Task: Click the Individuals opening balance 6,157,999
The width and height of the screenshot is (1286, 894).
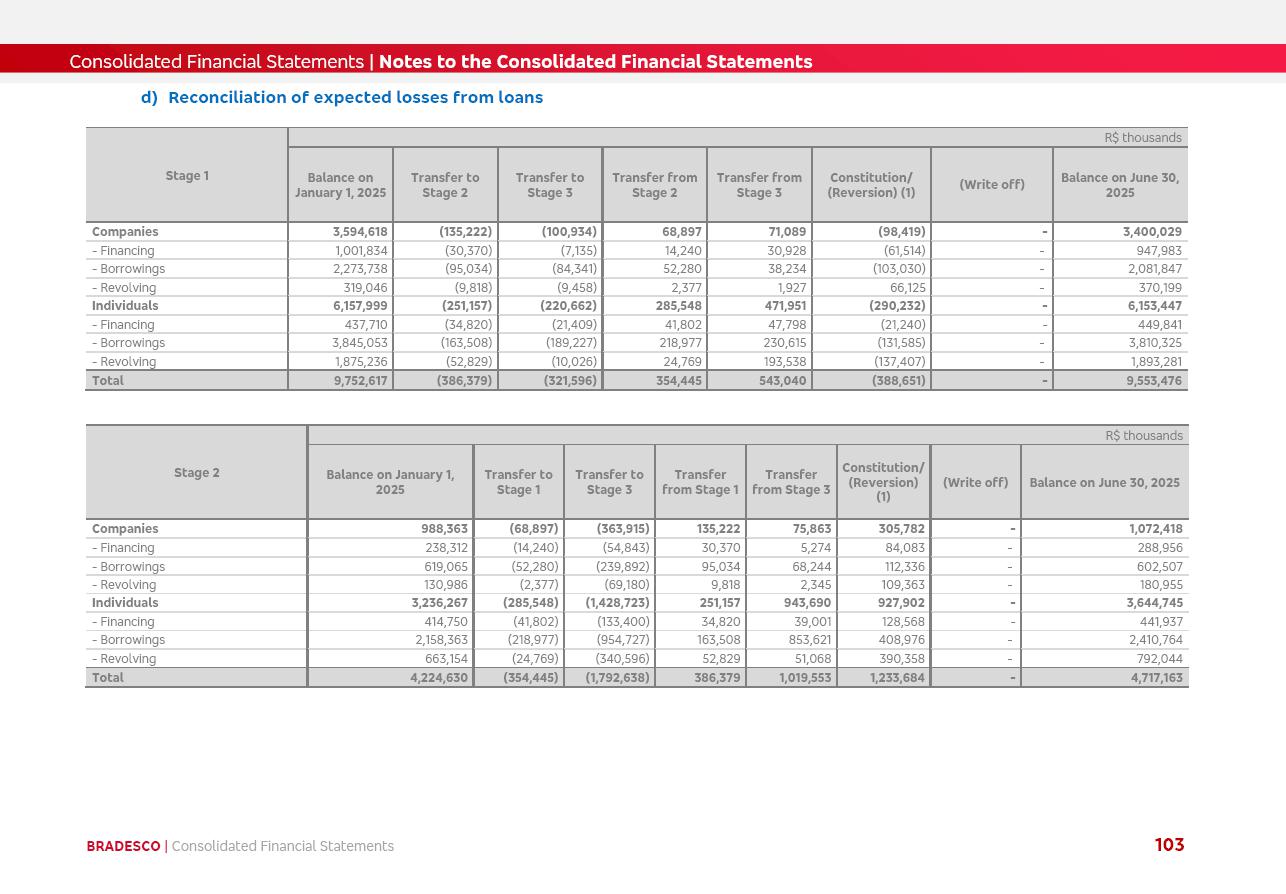Action: point(360,306)
